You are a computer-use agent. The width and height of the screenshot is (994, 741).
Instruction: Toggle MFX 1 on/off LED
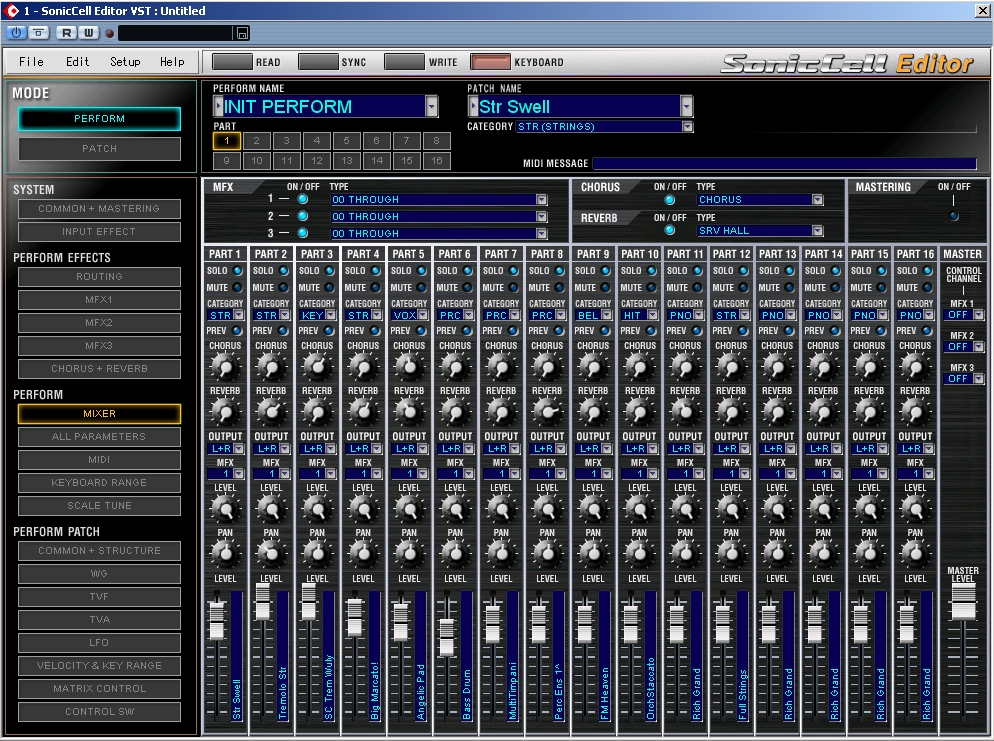[x=303, y=199]
